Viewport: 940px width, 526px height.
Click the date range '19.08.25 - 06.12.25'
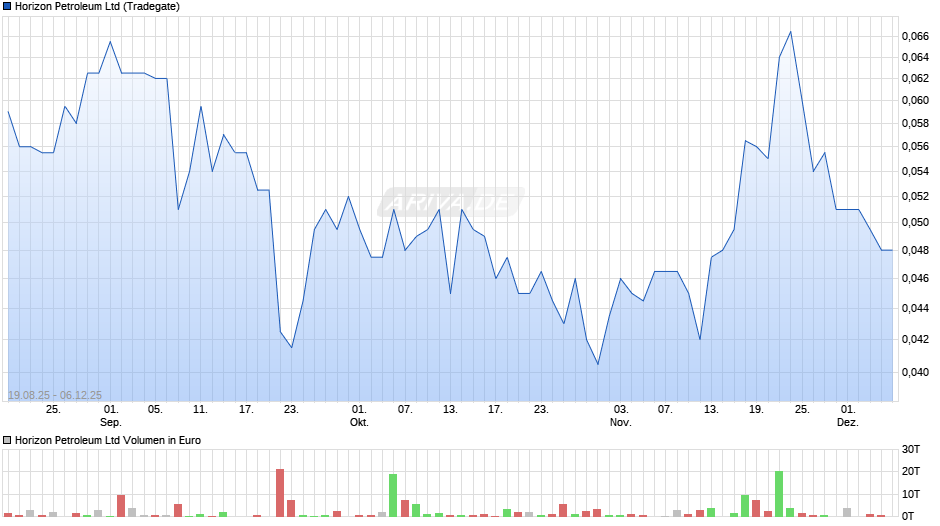[55, 395]
